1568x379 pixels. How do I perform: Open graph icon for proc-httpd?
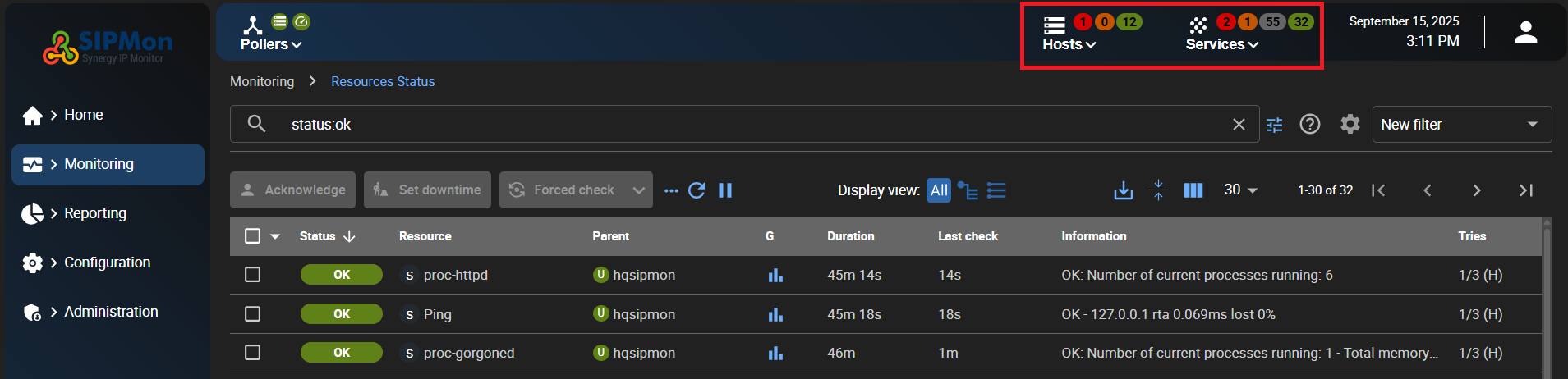pos(775,276)
